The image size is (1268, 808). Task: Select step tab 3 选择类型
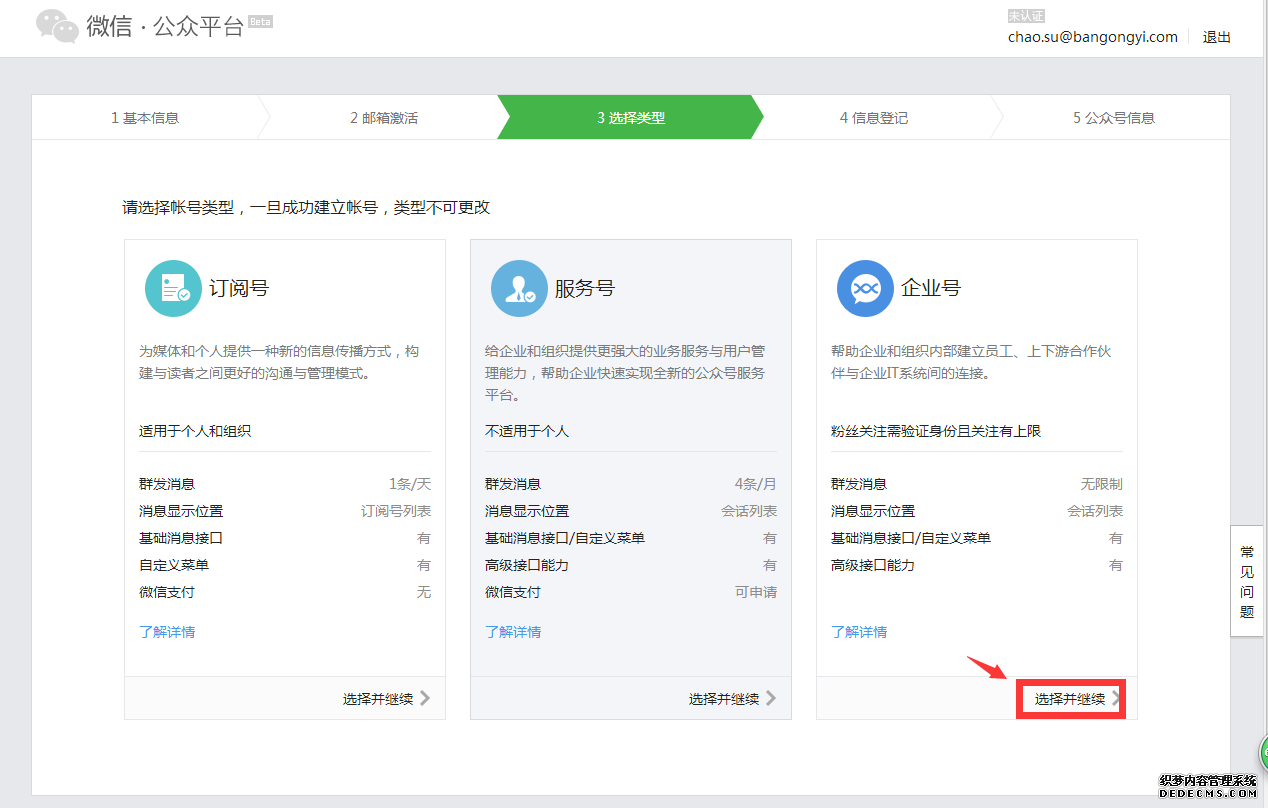point(631,117)
